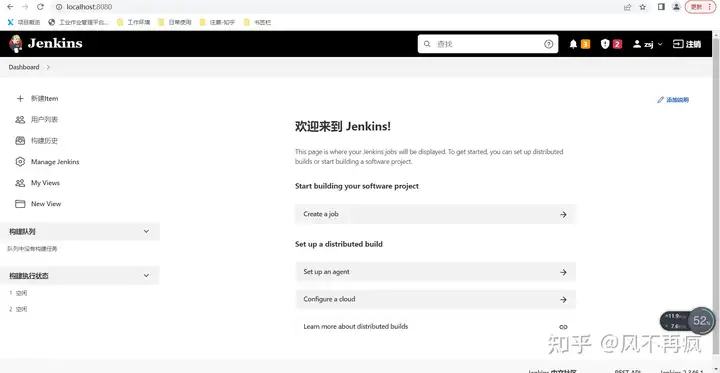This screenshot has height=373, width=720.
Task: Click the My Views people icon
Action: (20, 183)
